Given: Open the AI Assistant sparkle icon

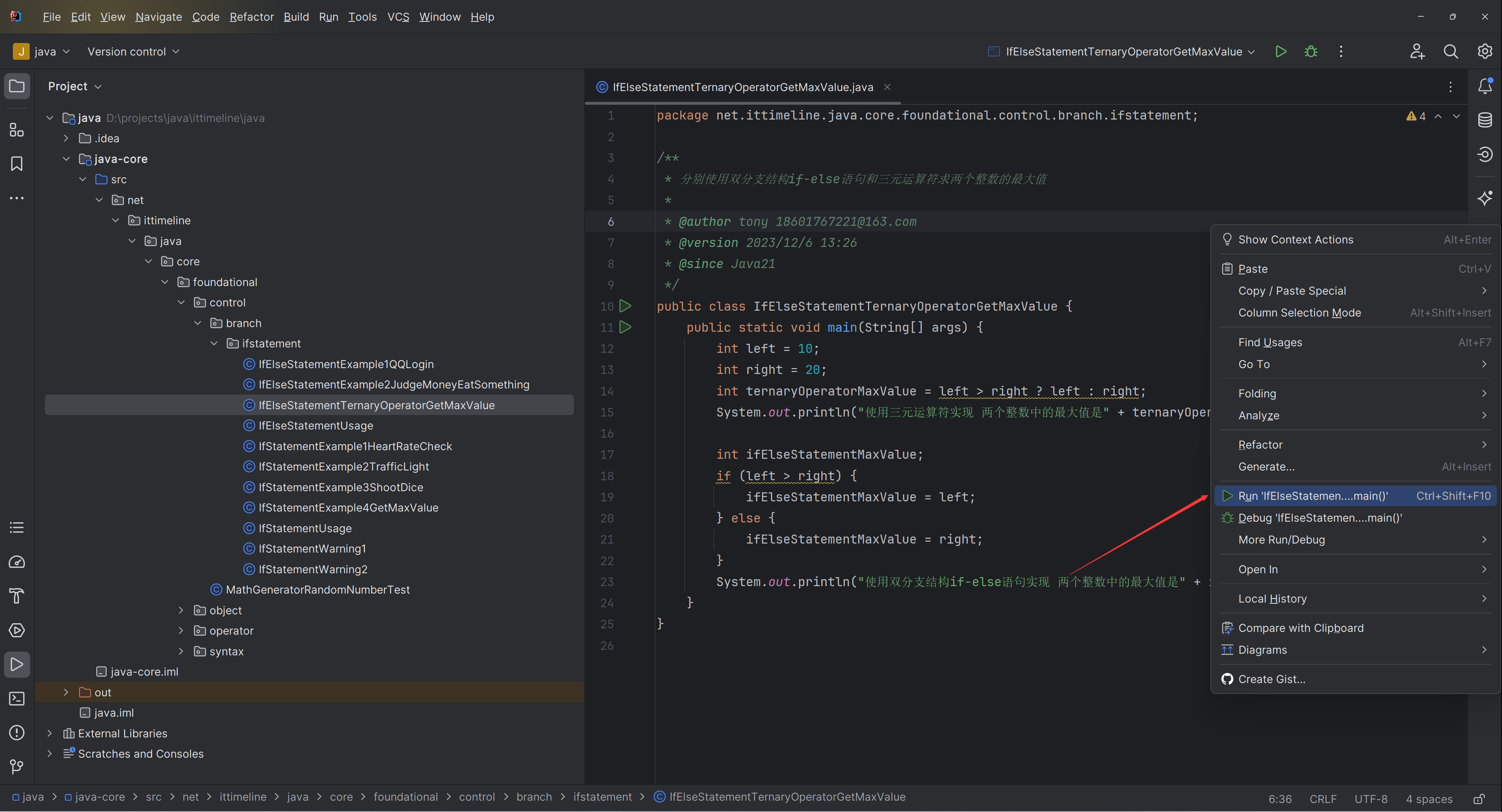Looking at the screenshot, I should click(1485, 198).
